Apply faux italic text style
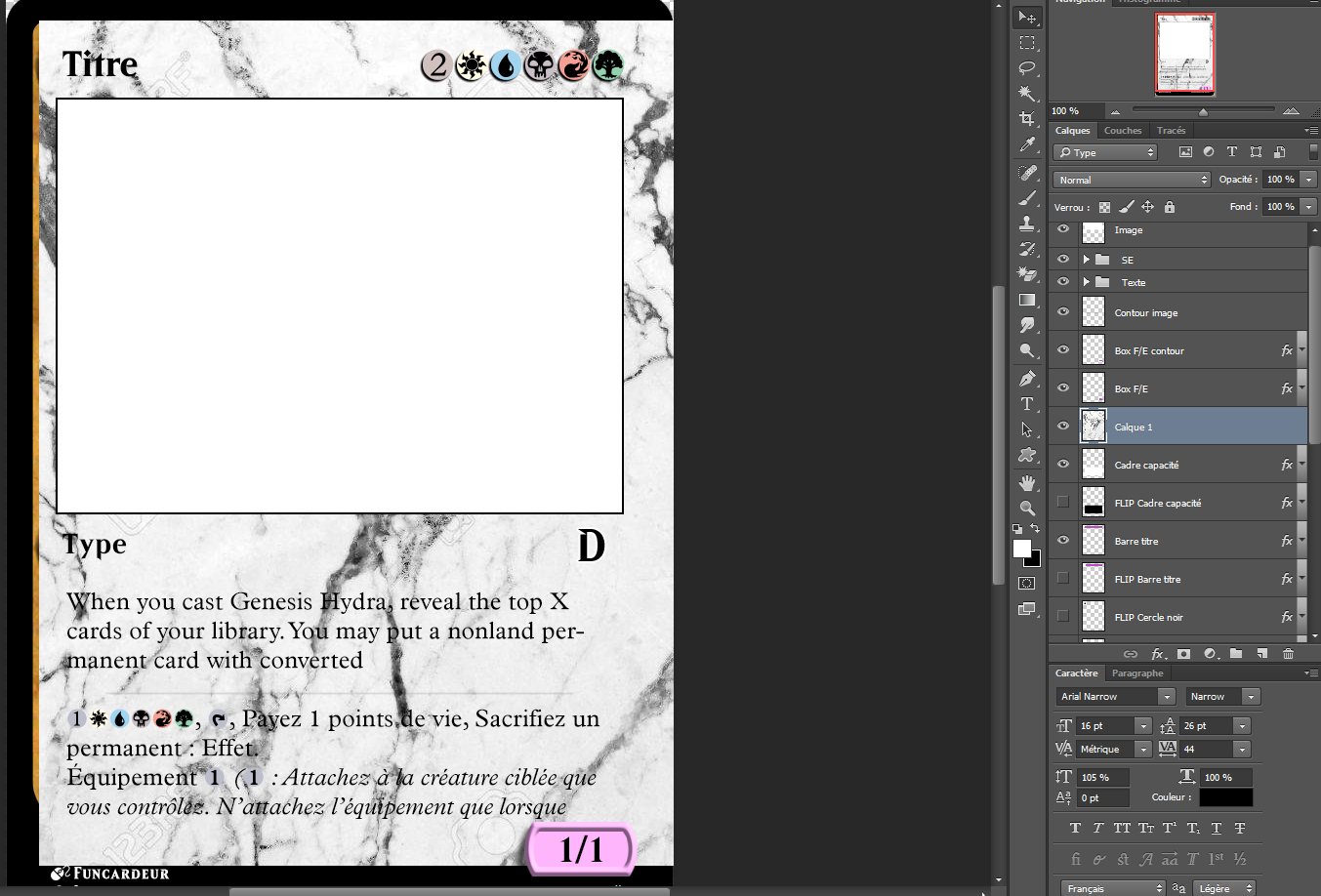The height and width of the screenshot is (896, 1321). pyautogui.click(x=1098, y=829)
